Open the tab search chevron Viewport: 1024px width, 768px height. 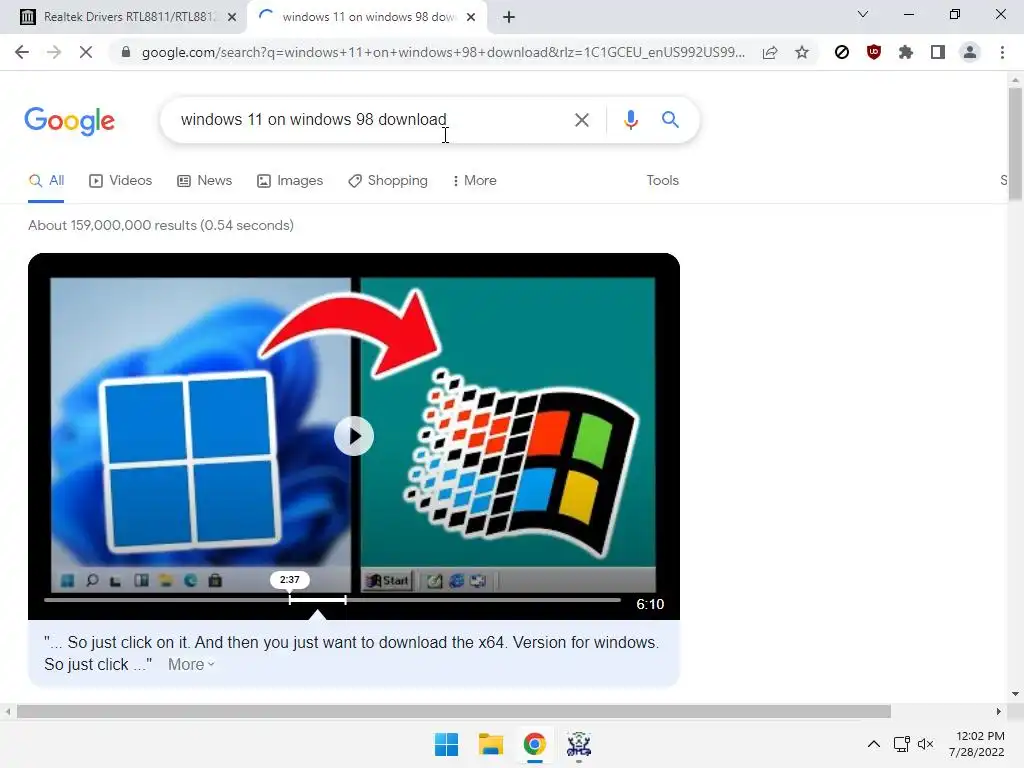[863, 14]
